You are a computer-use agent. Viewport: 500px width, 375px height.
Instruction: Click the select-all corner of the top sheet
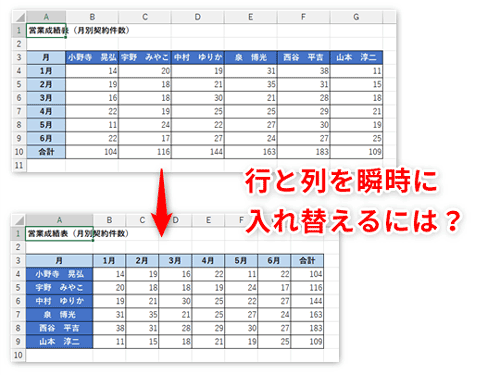click(x=19, y=17)
